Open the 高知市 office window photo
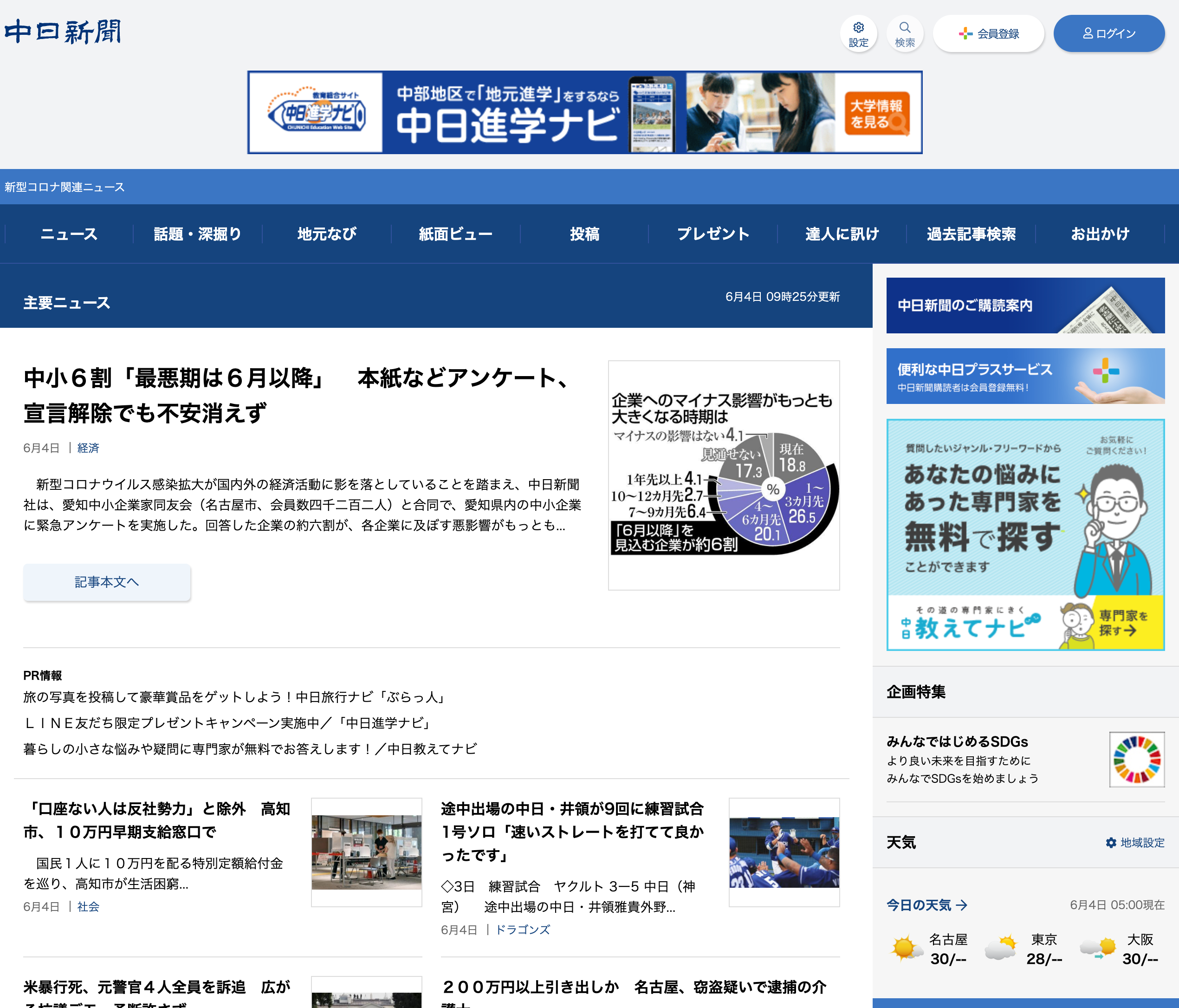Viewport: 1179px width, 1008px height. [366, 852]
